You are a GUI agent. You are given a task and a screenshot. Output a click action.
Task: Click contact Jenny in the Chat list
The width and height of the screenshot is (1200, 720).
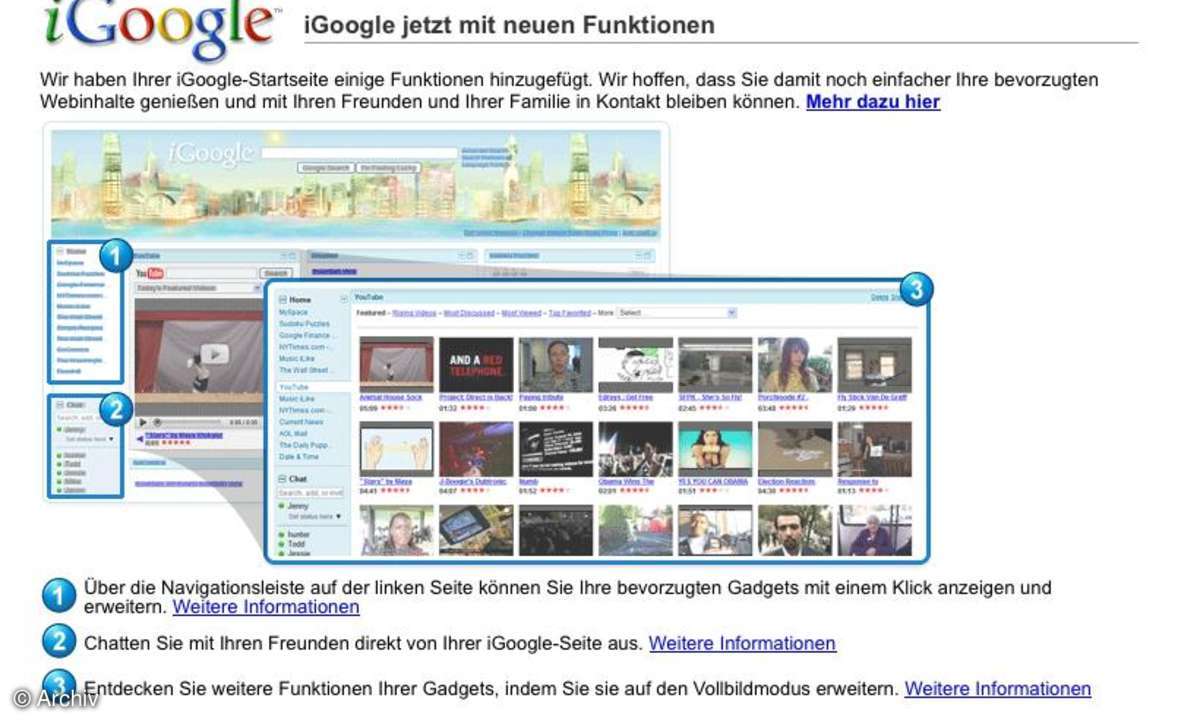[297, 506]
